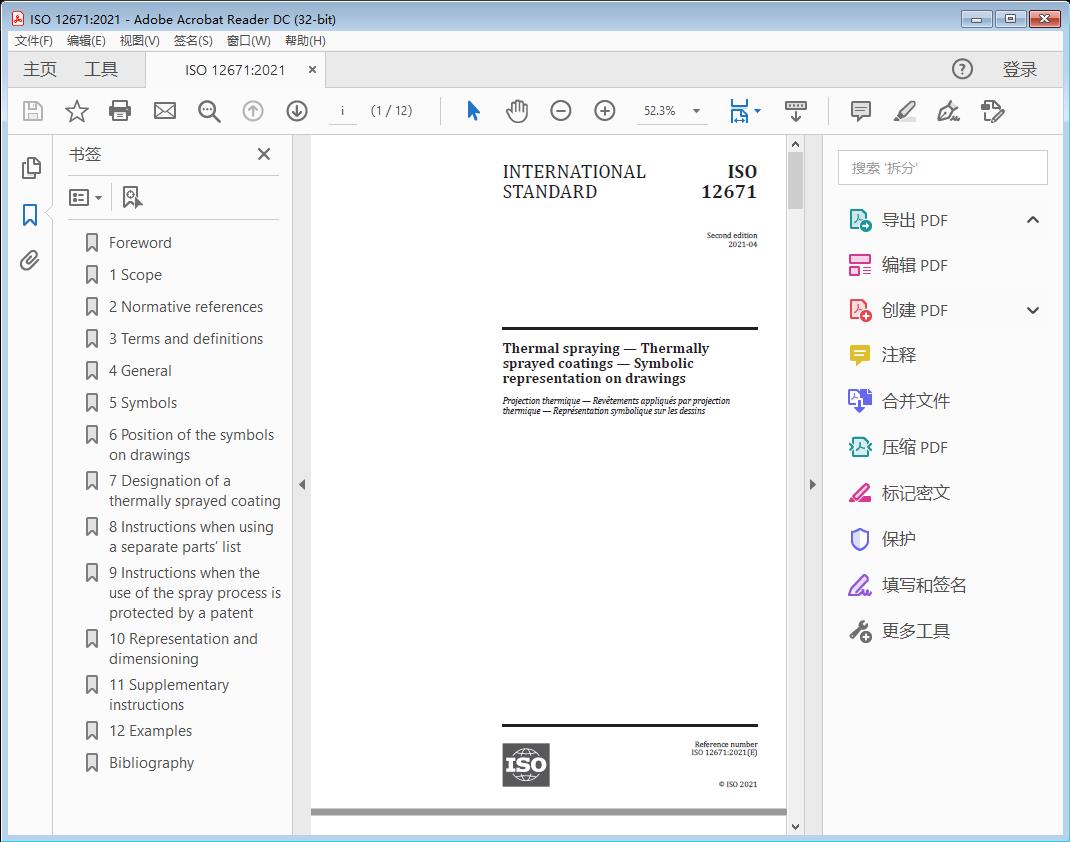Screen dimensions: 1070x842
Task: Click the print icon in toolbar
Action: point(120,111)
